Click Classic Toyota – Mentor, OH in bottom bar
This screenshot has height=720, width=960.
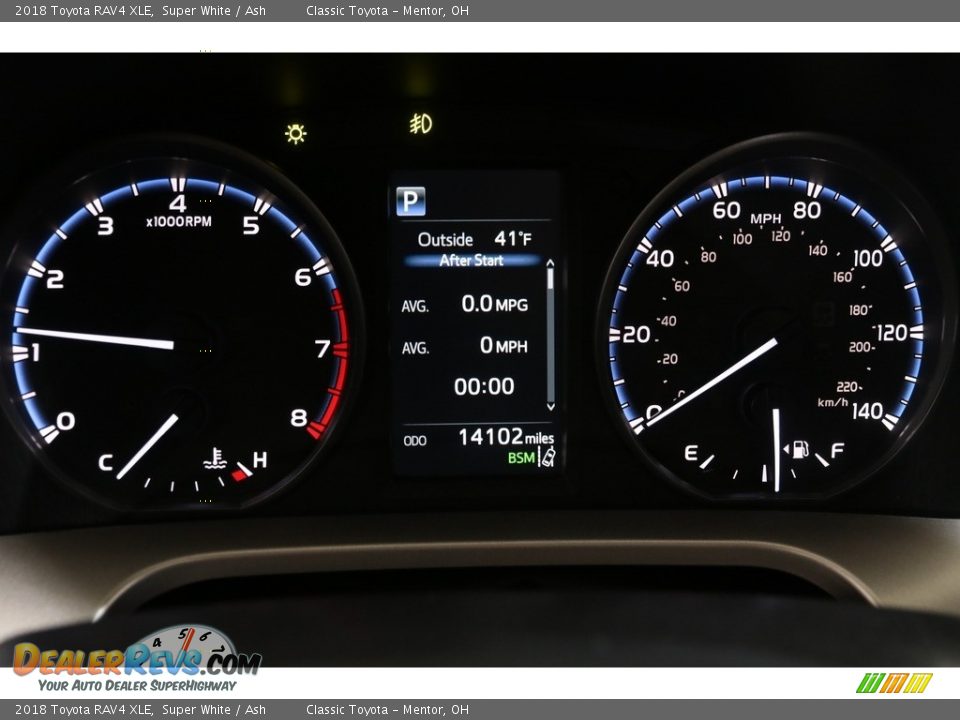click(388, 710)
